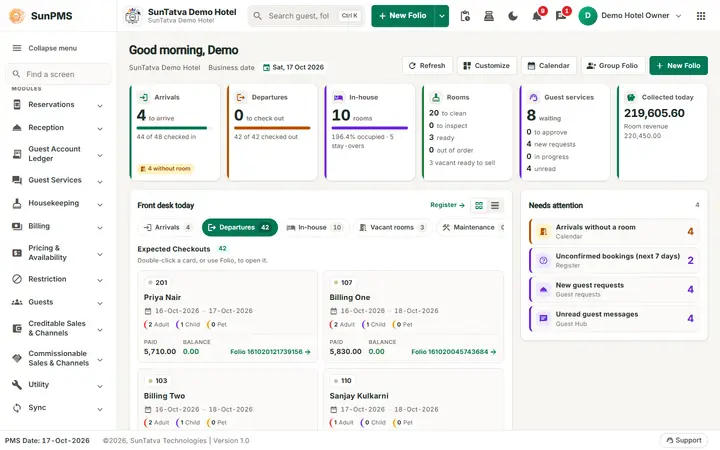Click the Arrivals green progress bar
This screenshot has width=720, height=450.
pos(172,128)
